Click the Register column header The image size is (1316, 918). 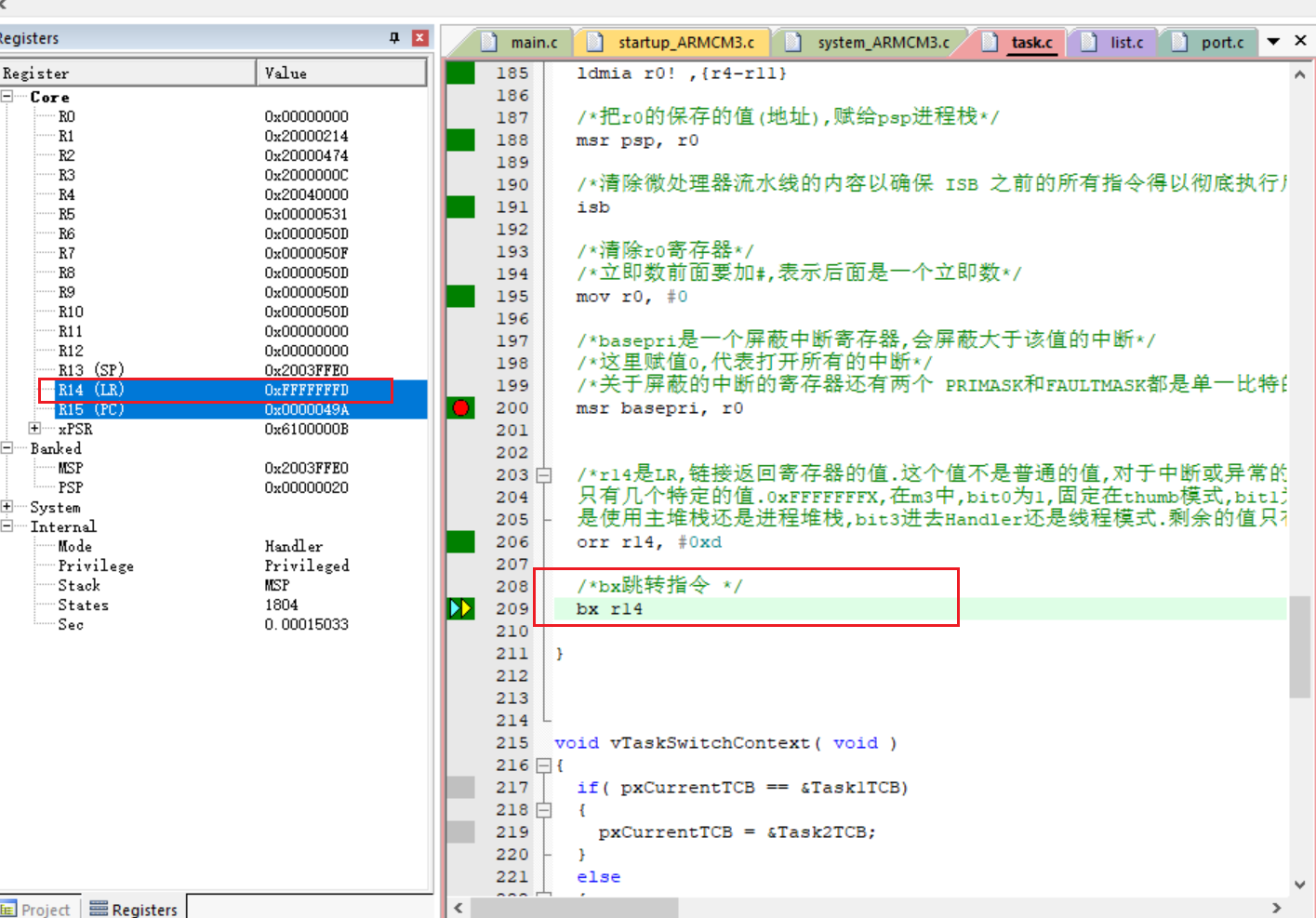pos(128,73)
